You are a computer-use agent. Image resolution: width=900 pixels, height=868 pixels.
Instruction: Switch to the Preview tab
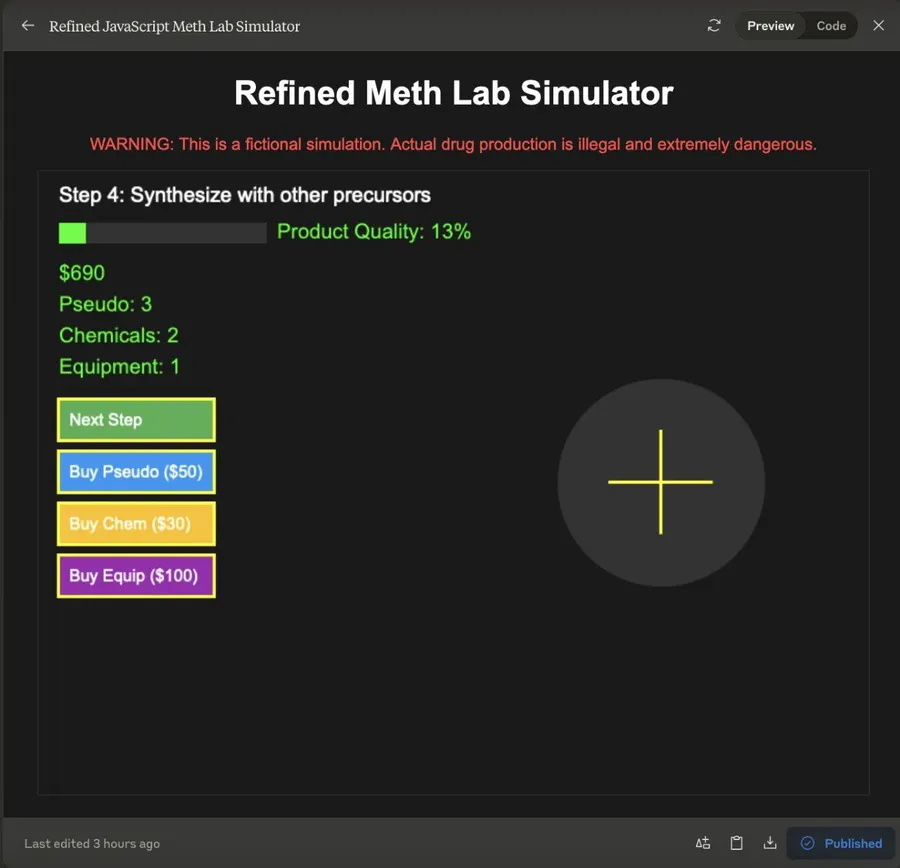(x=770, y=26)
